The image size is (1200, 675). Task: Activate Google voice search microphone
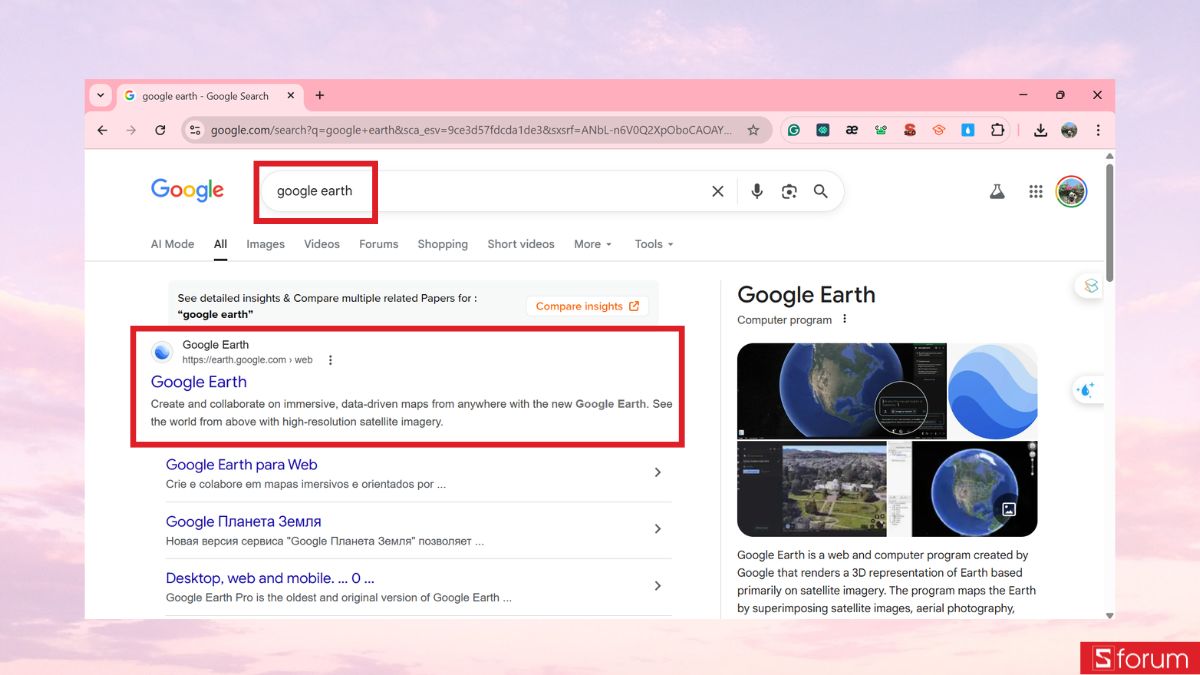click(x=757, y=190)
